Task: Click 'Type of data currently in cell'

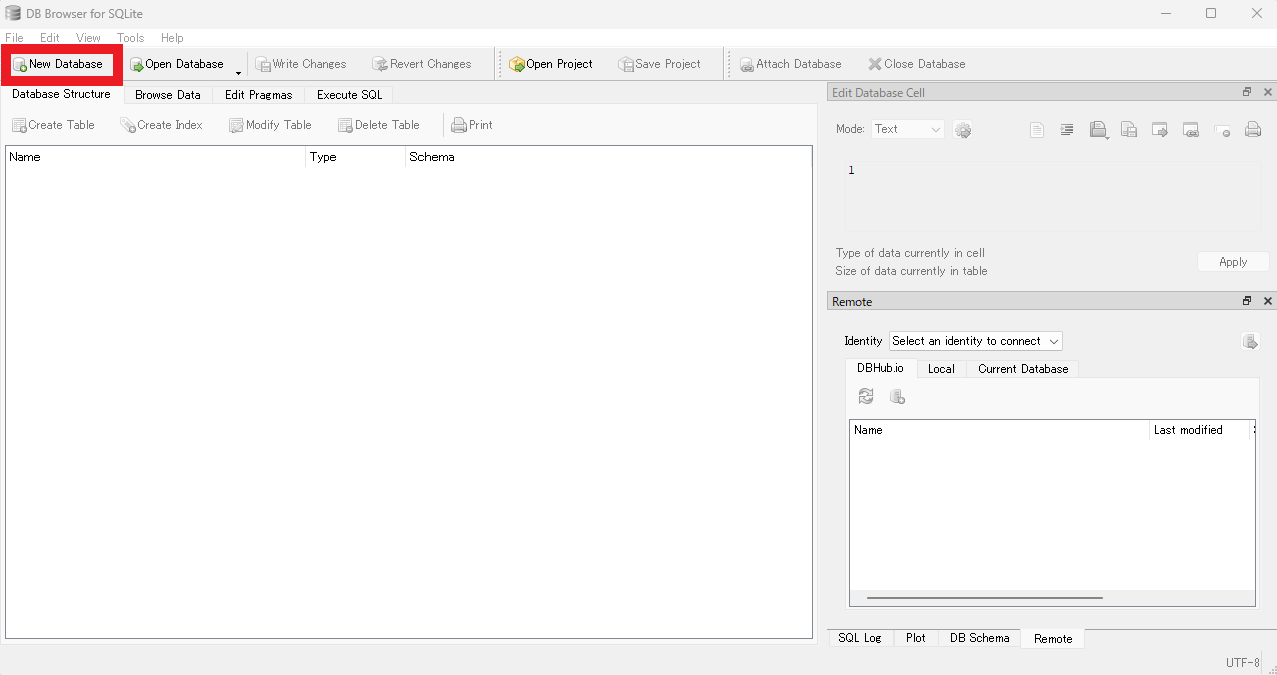Action: pyautogui.click(x=910, y=253)
